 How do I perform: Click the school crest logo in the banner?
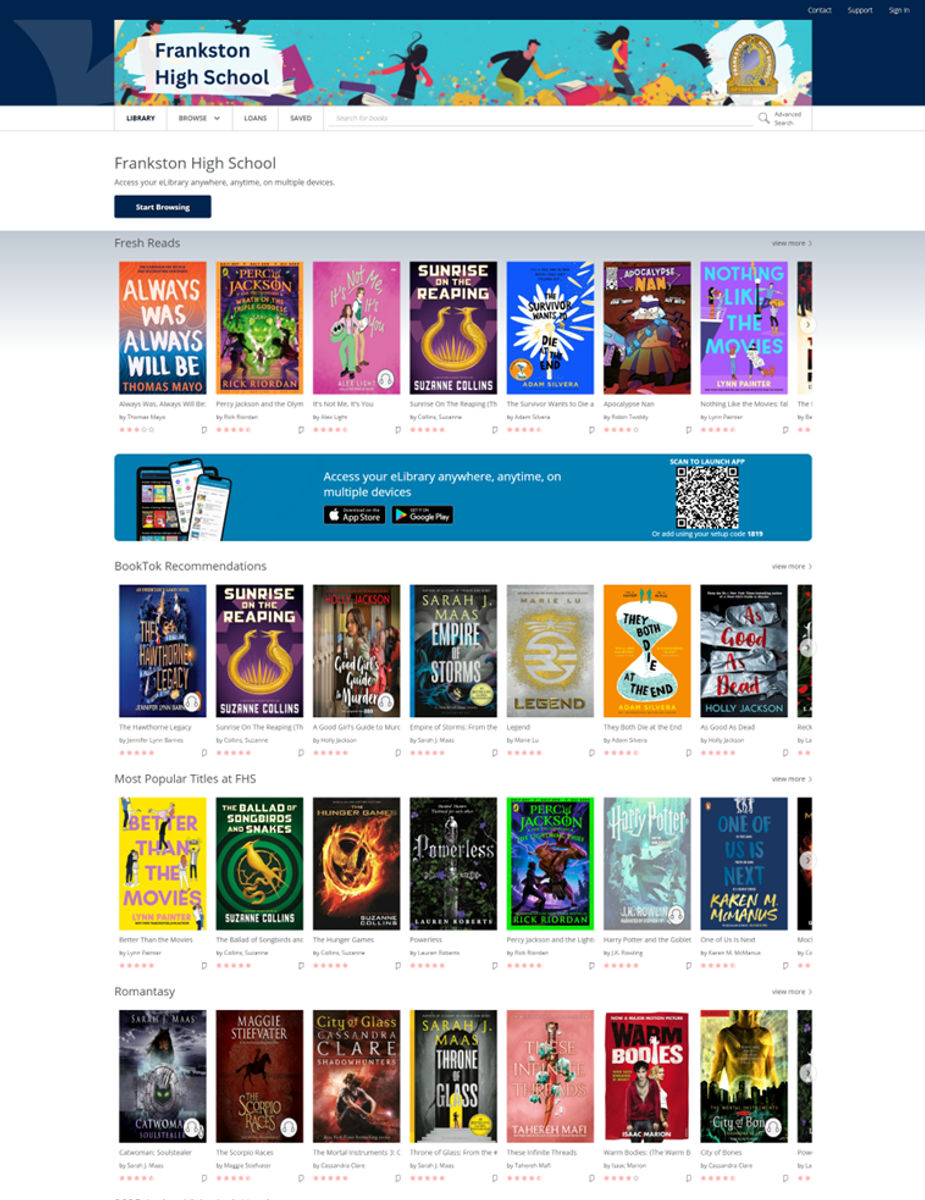tap(751, 62)
